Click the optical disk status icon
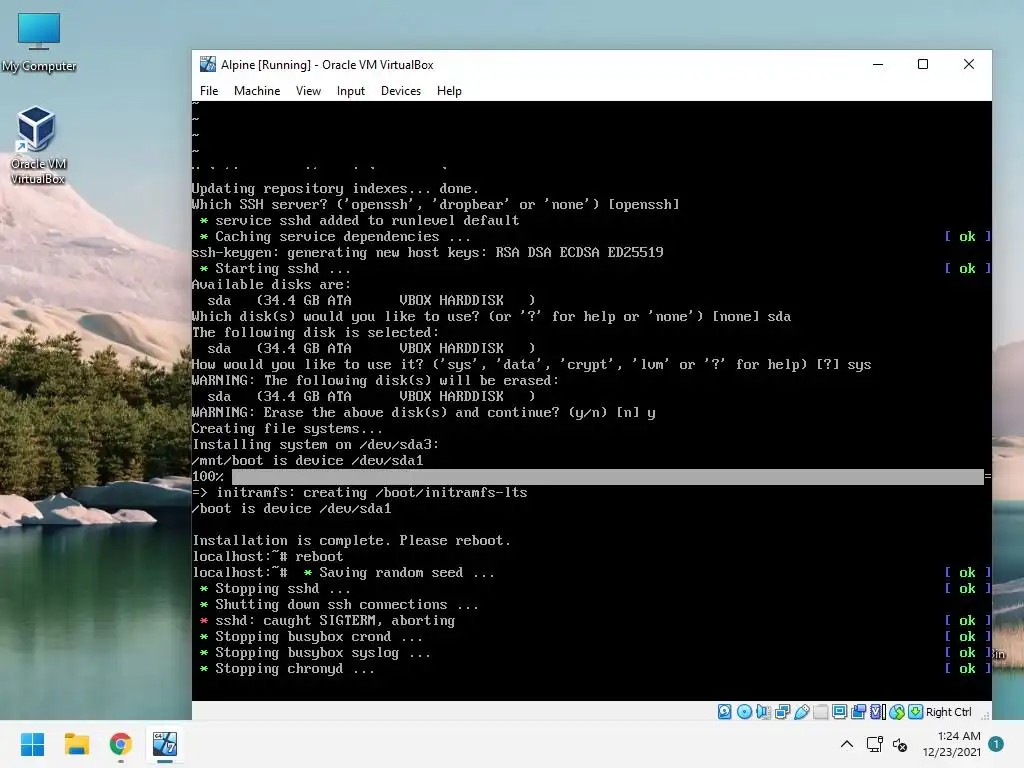This screenshot has width=1024, height=768. tap(744, 712)
